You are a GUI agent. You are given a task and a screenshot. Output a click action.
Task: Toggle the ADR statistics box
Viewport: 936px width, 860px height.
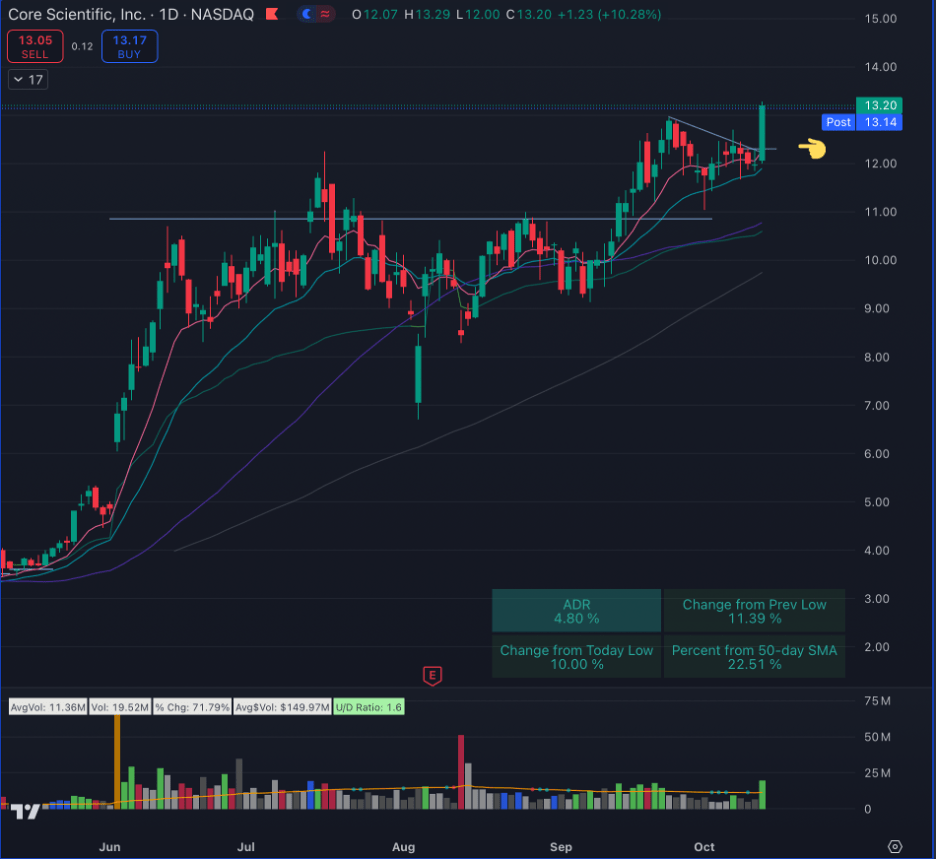[x=576, y=610]
